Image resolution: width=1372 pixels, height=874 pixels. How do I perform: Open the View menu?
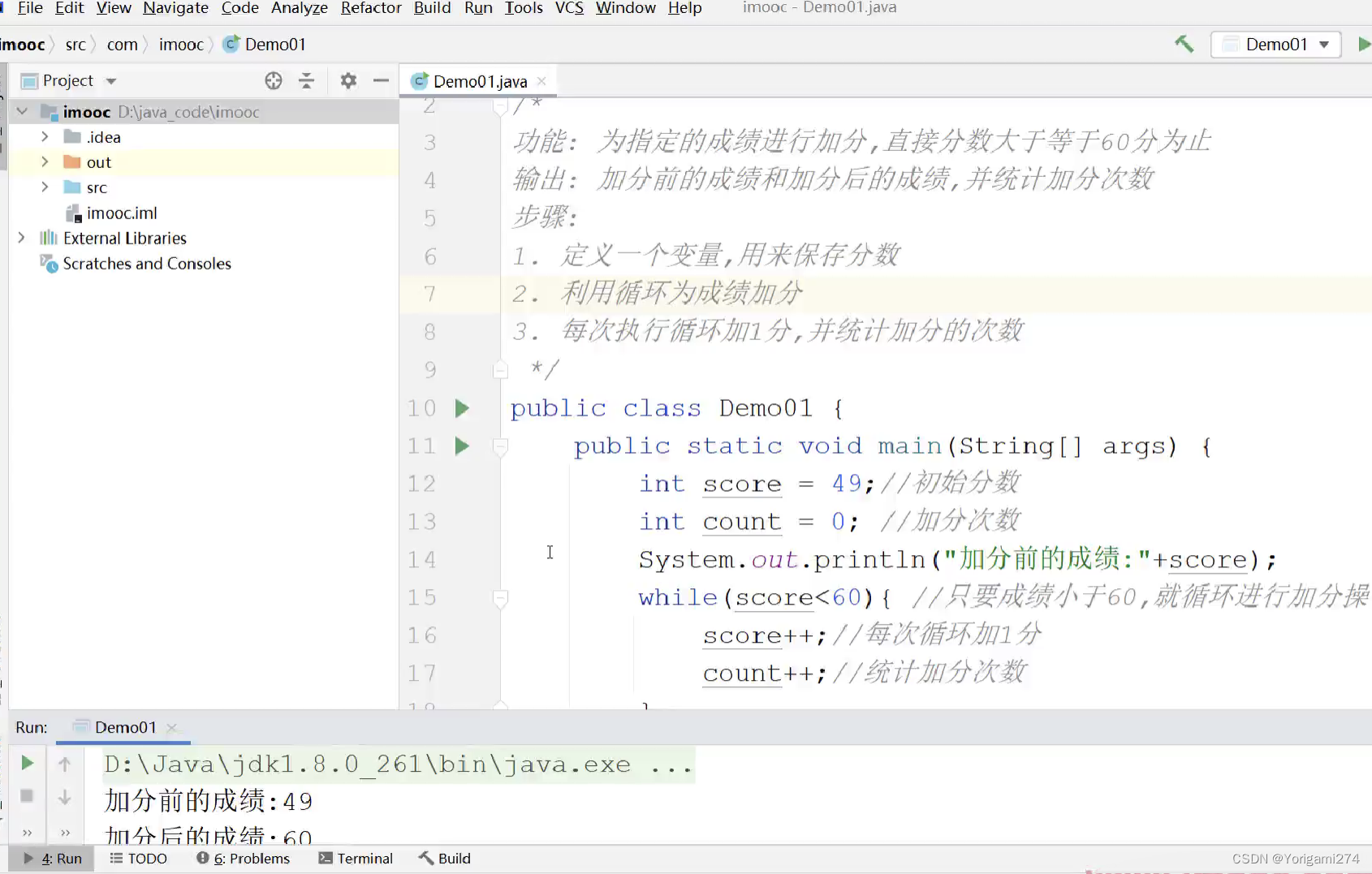pos(113,8)
